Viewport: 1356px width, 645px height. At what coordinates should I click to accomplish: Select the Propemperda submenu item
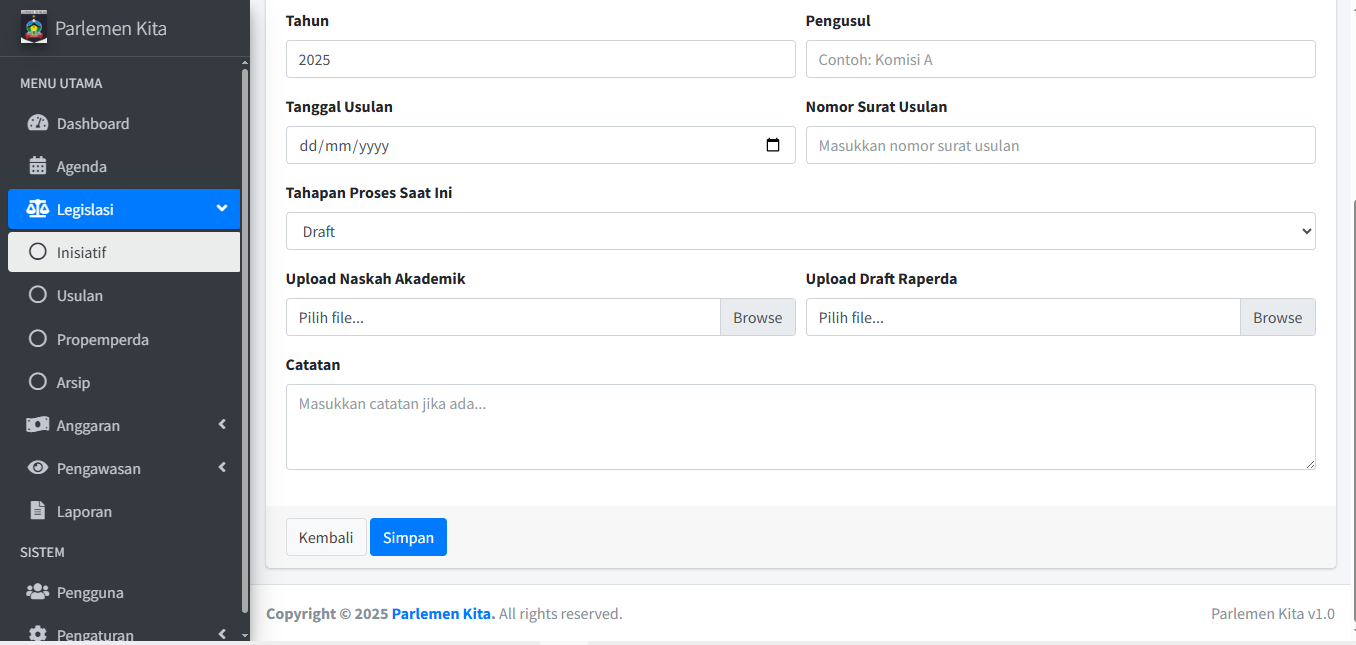pyautogui.click(x=102, y=340)
